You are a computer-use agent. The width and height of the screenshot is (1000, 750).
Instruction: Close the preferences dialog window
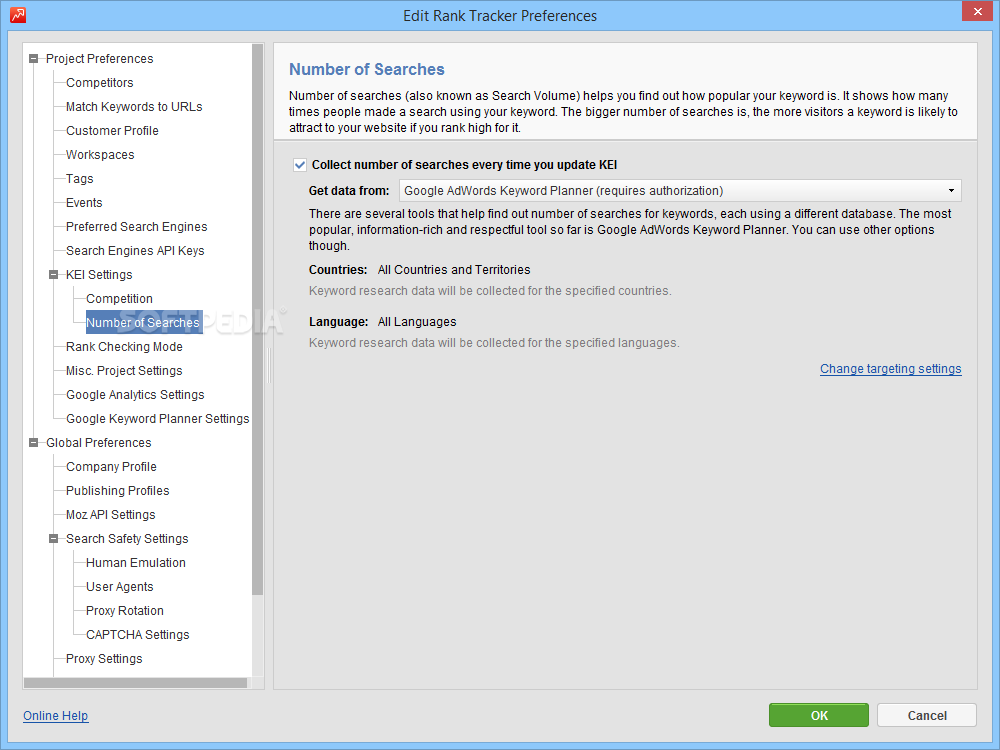click(978, 11)
